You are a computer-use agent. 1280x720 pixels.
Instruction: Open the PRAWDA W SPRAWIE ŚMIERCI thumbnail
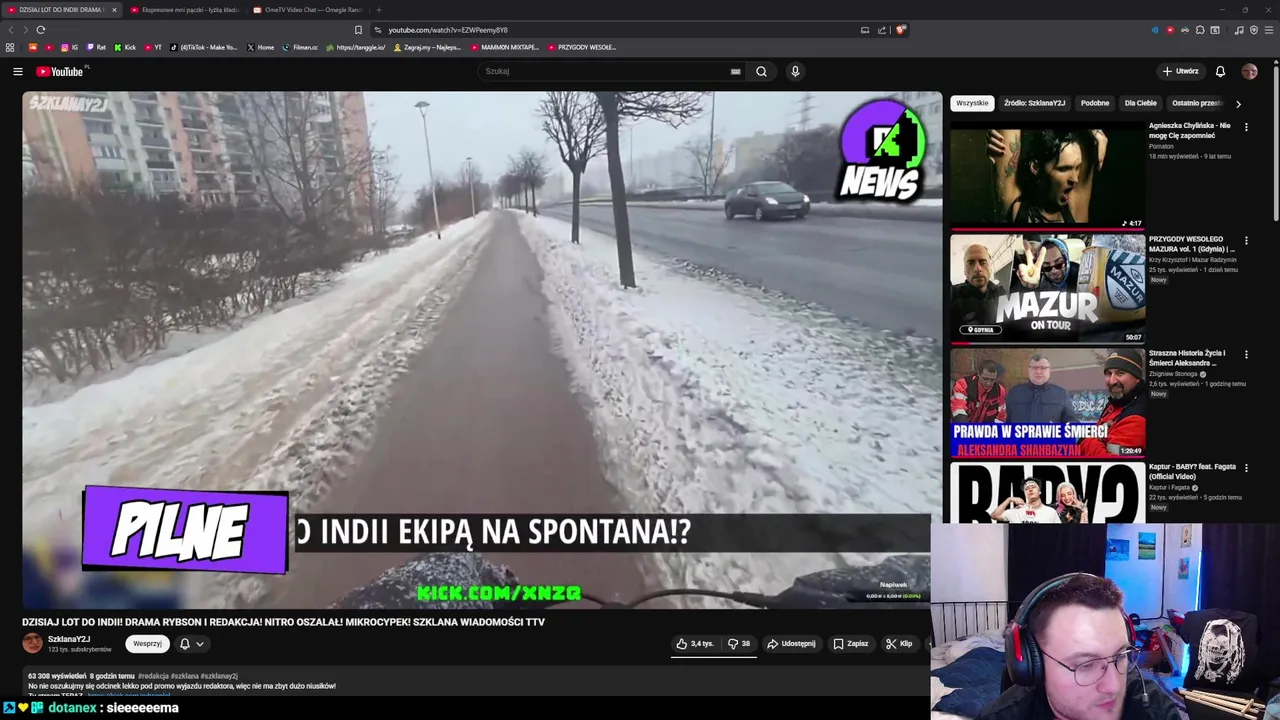click(x=1047, y=402)
